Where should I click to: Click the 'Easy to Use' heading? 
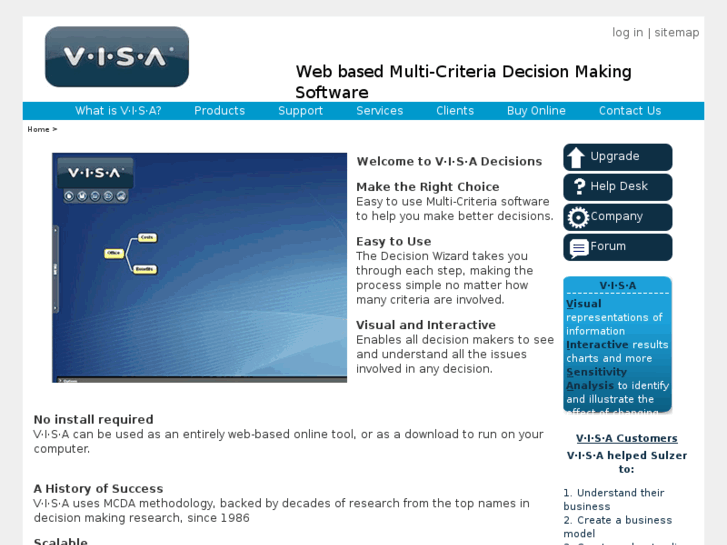[394, 242]
